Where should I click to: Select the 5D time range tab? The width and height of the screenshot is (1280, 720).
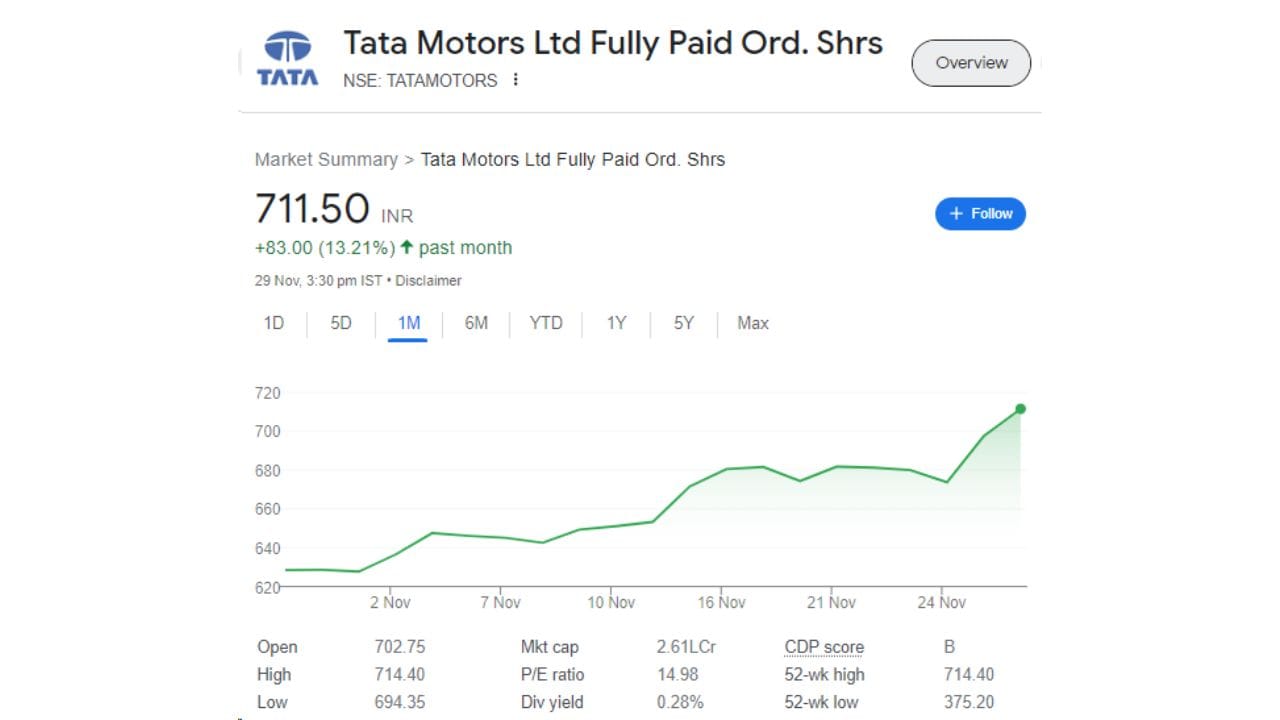tap(341, 323)
